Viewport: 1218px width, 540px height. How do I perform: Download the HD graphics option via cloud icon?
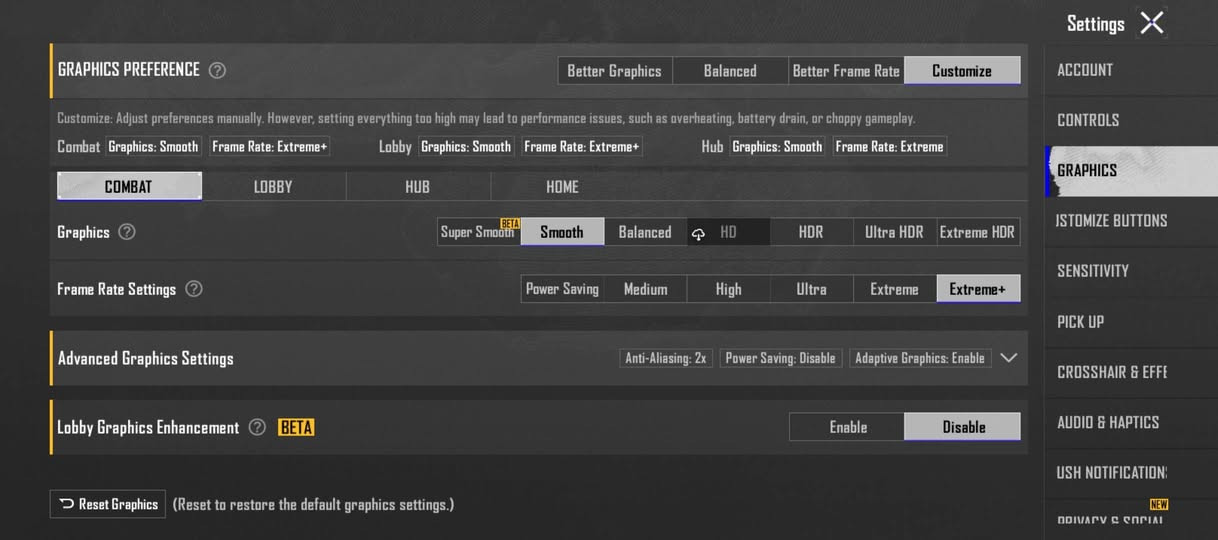click(699, 233)
